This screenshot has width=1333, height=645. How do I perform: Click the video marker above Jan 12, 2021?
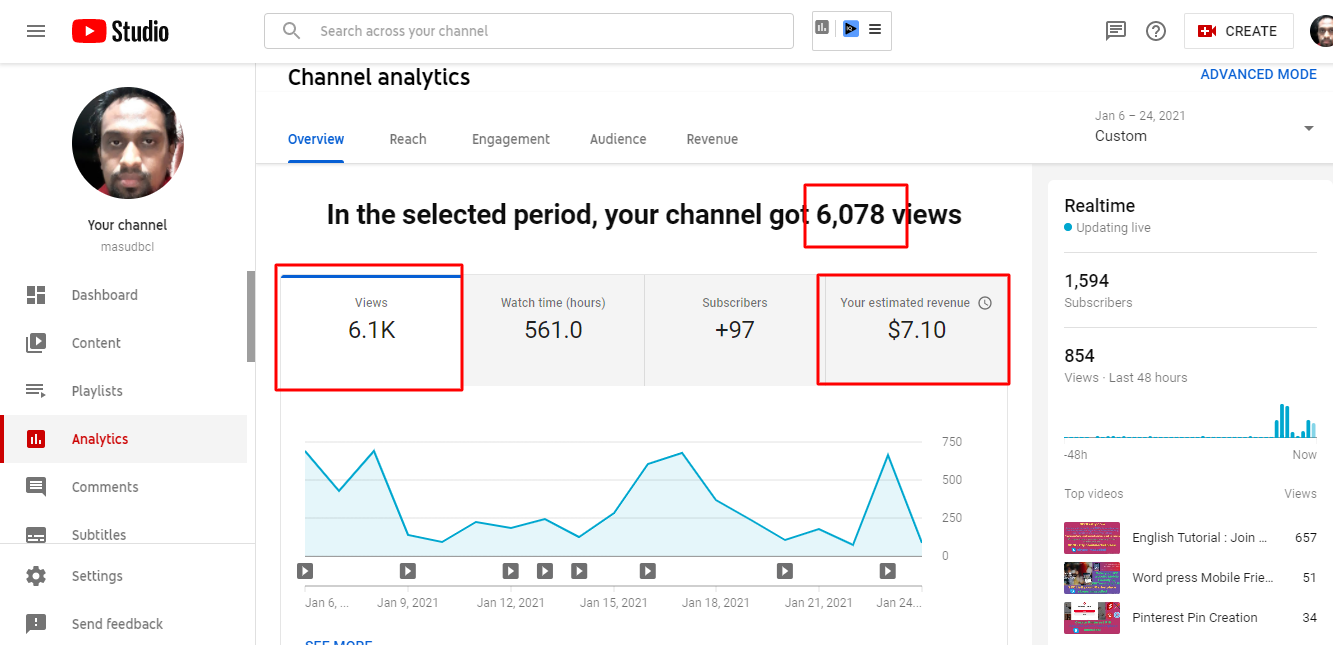click(510, 571)
